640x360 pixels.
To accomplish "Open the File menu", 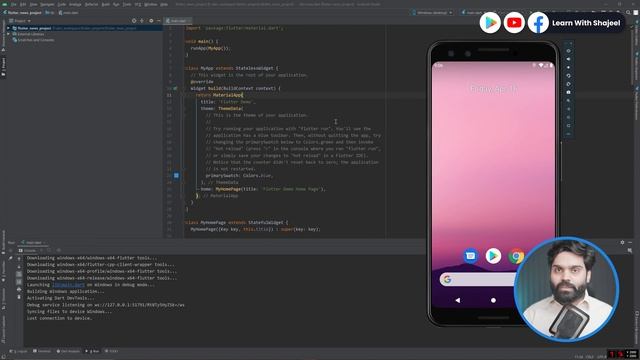I will [14, 4].
